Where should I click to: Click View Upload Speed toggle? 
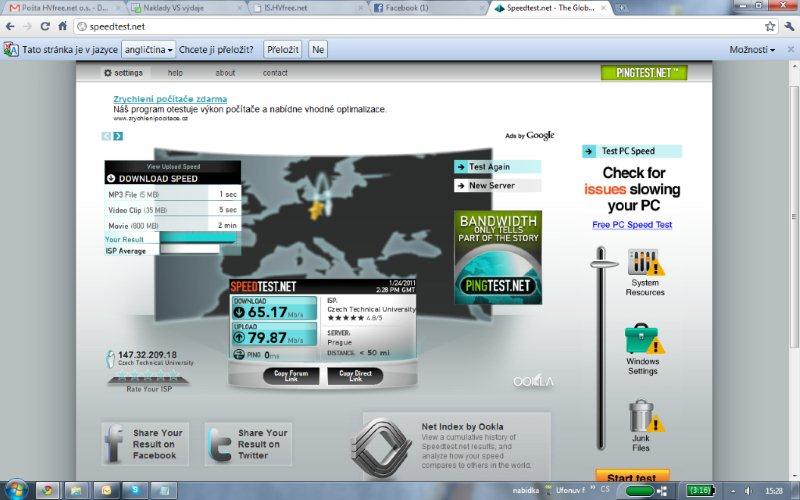tap(173, 166)
